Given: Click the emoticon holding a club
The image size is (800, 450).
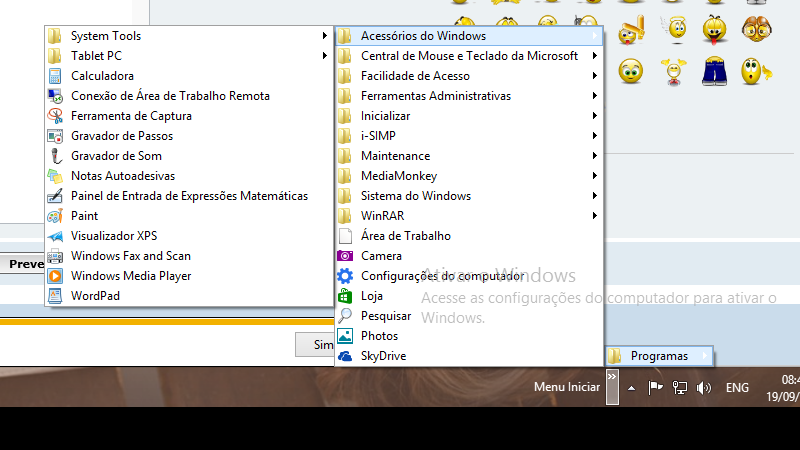Looking at the screenshot, I should click(632, 29).
